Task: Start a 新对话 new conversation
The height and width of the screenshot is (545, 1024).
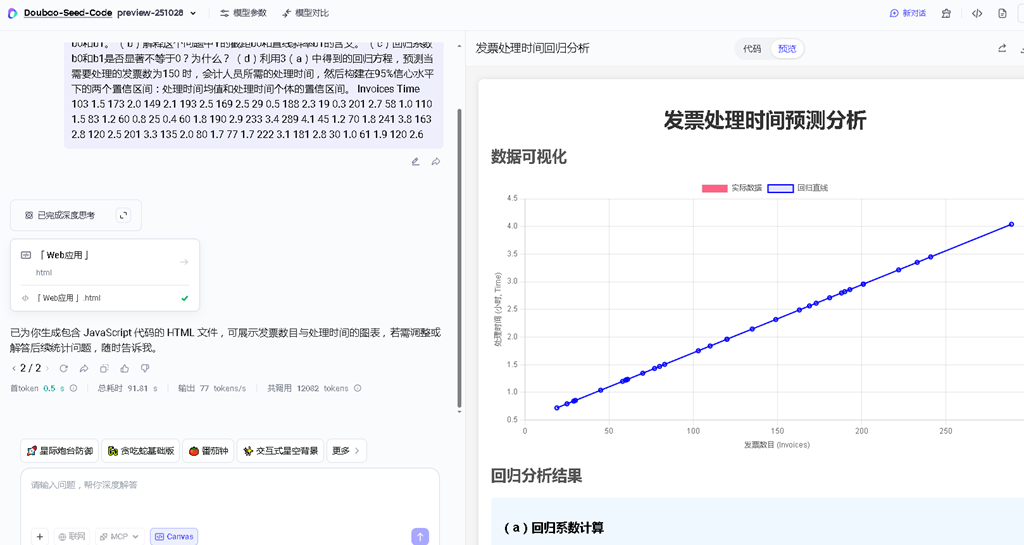Action: 908,13
